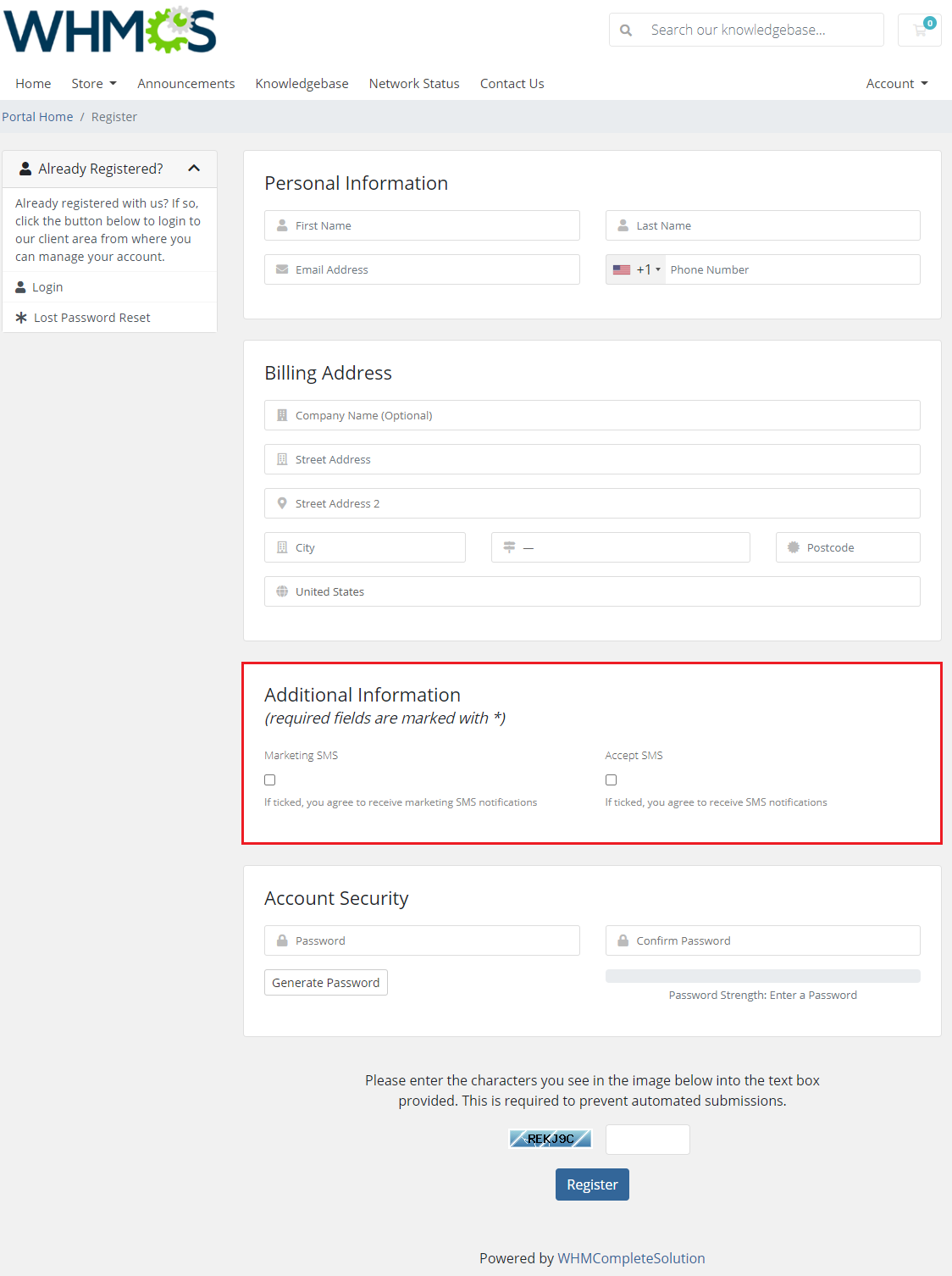Click the user icon beside Already Registered?

[25, 169]
